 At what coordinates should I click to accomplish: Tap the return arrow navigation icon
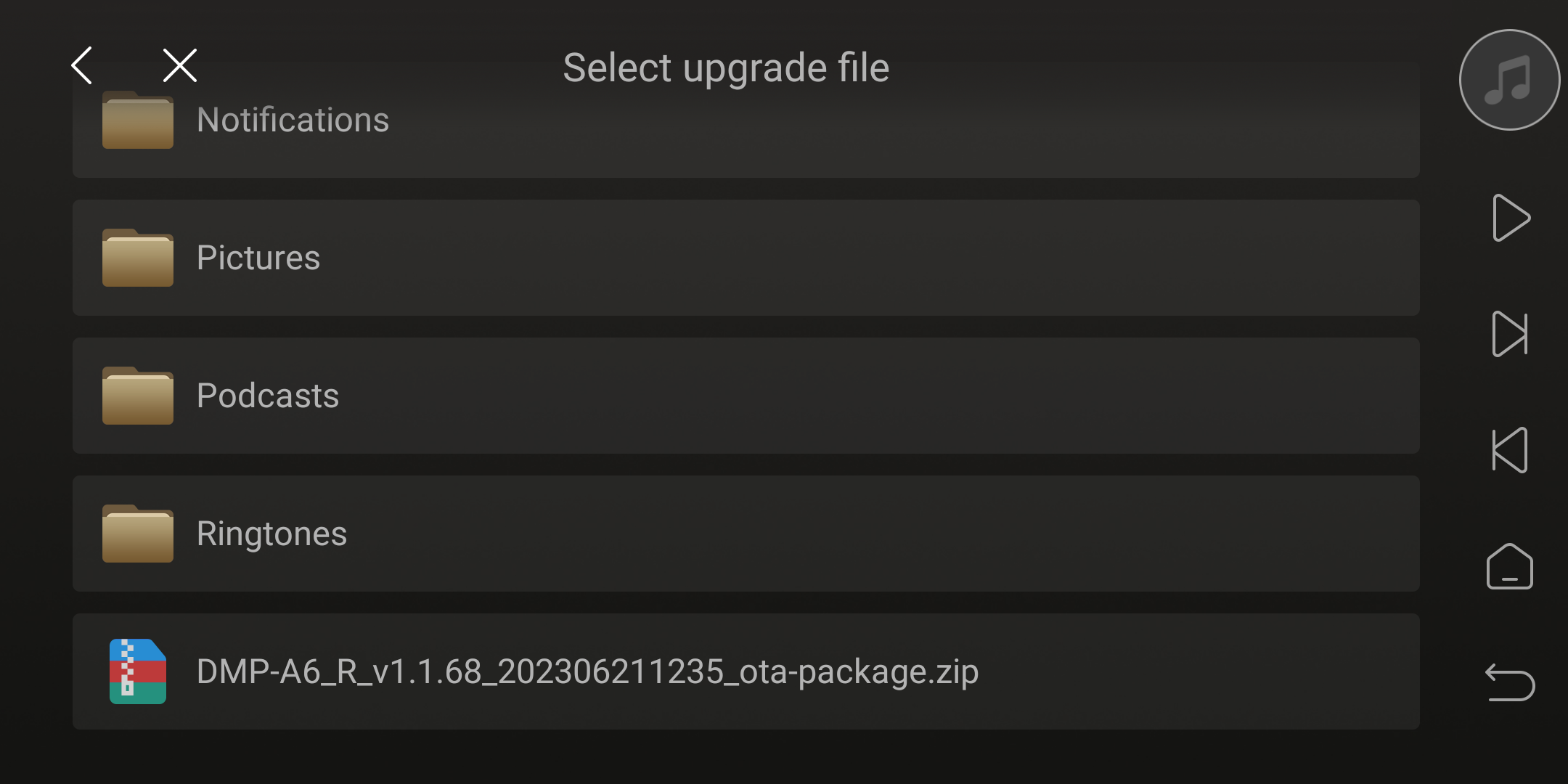1510,682
